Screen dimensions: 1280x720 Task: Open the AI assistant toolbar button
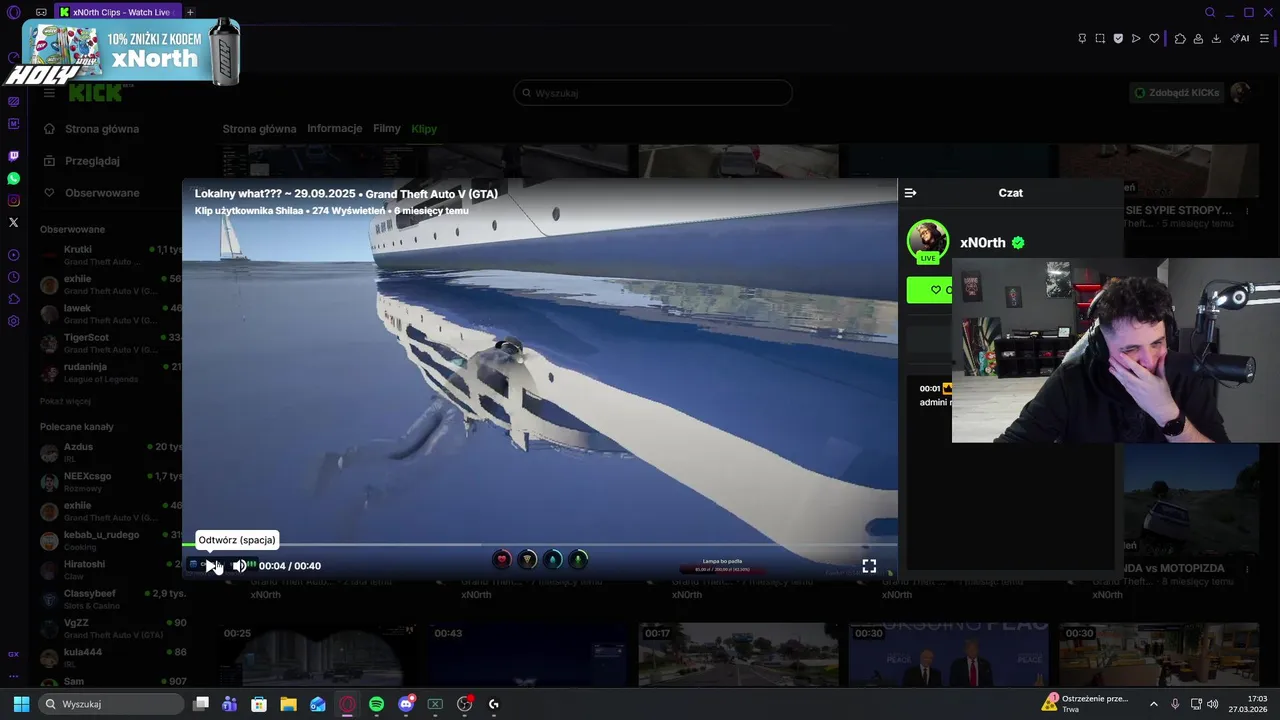[1240, 38]
